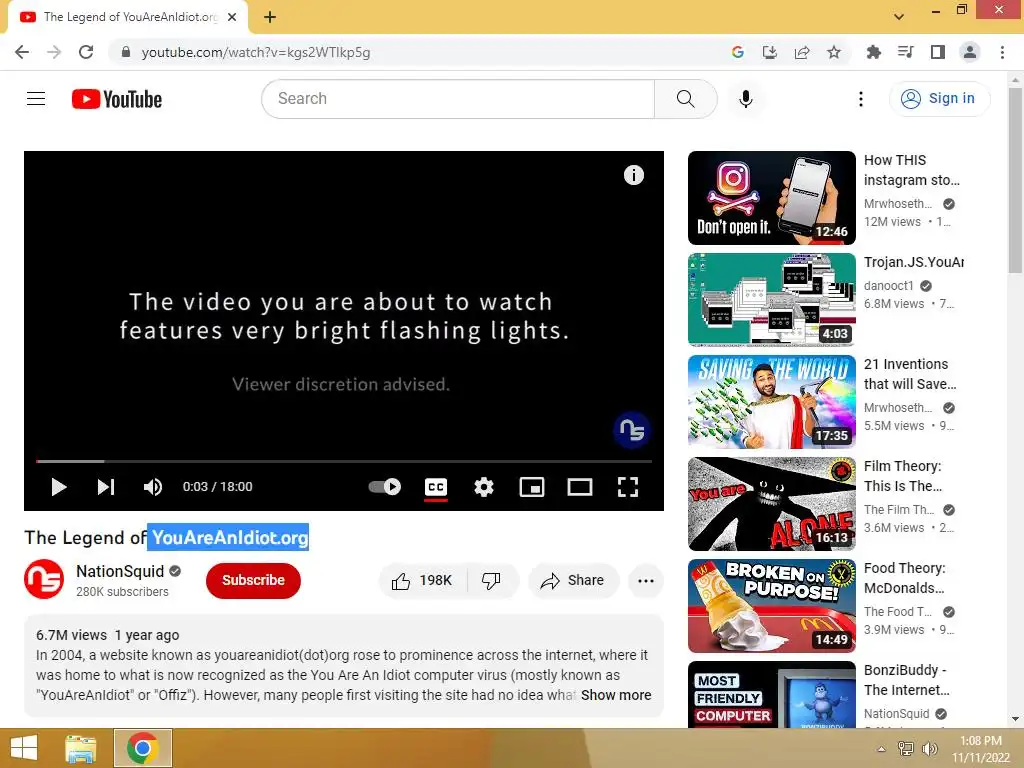1024x768 pixels.
Task: Reload the page
Action: point(86,52)
